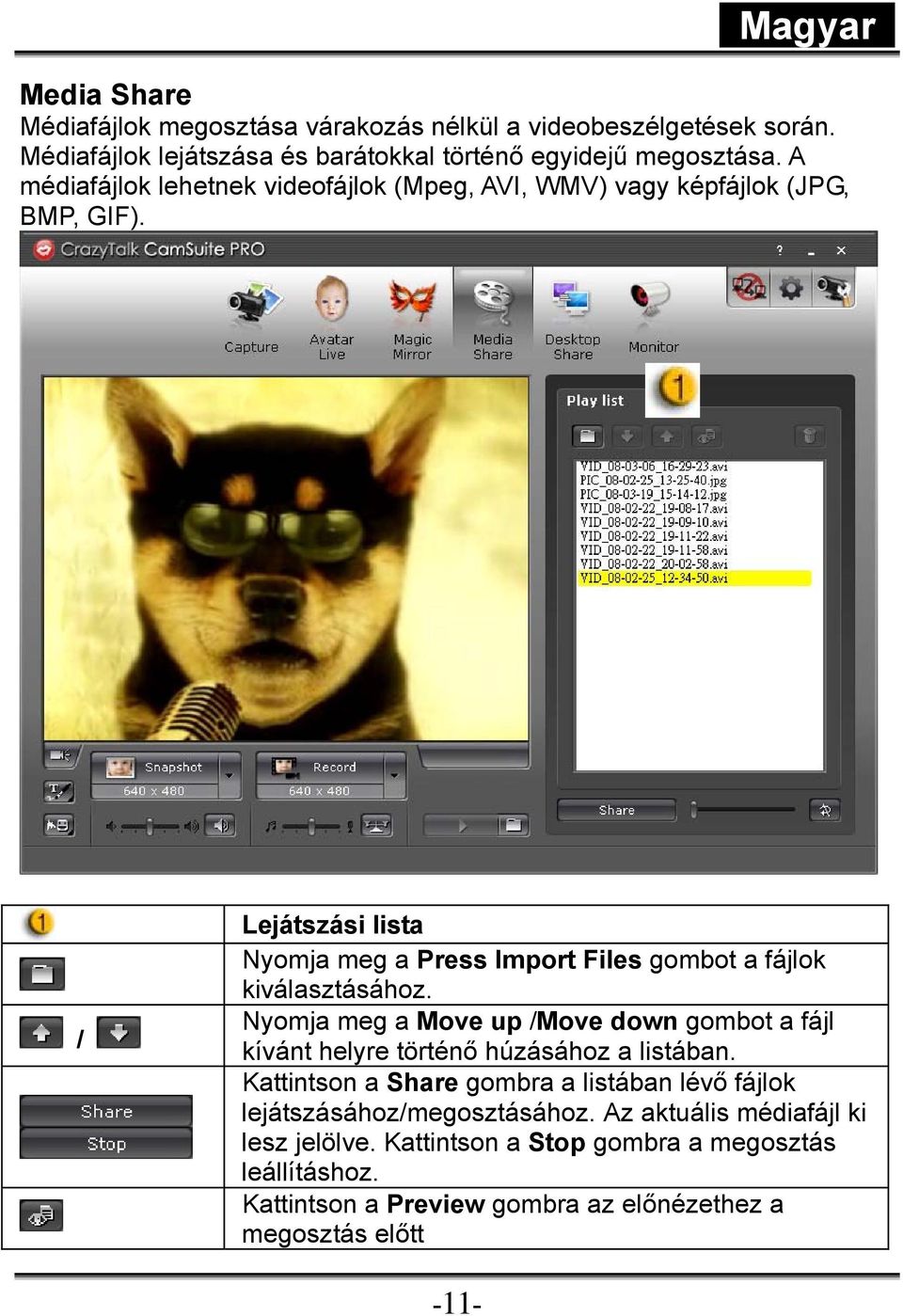This screenshot has width=903, height=1316.
Task: Adjust the music-to-microphone balance slider
Action: coord(310,826)
